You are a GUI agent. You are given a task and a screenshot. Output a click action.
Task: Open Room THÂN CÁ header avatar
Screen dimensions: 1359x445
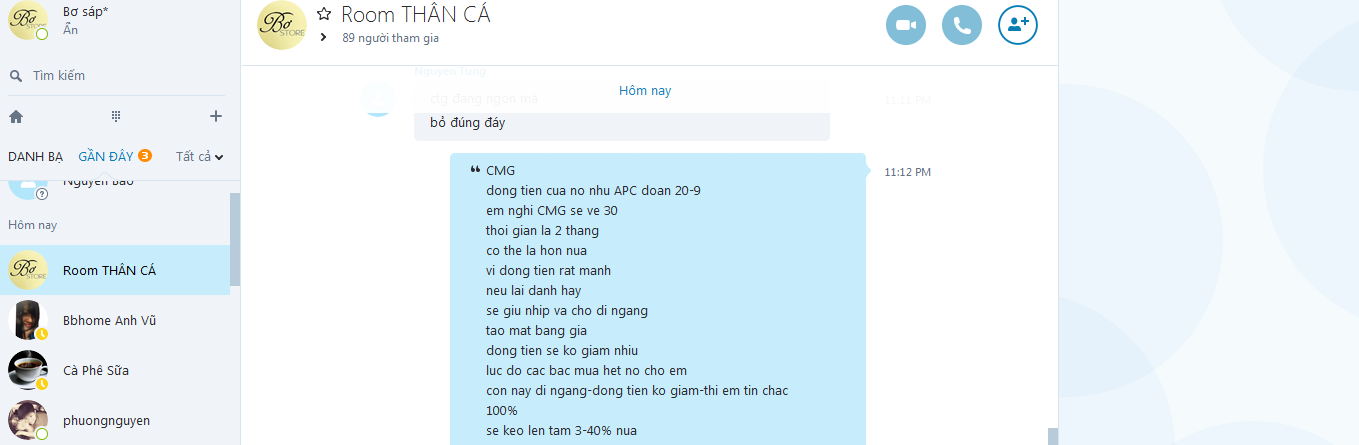pyautogui.click(x=282, y=26)
